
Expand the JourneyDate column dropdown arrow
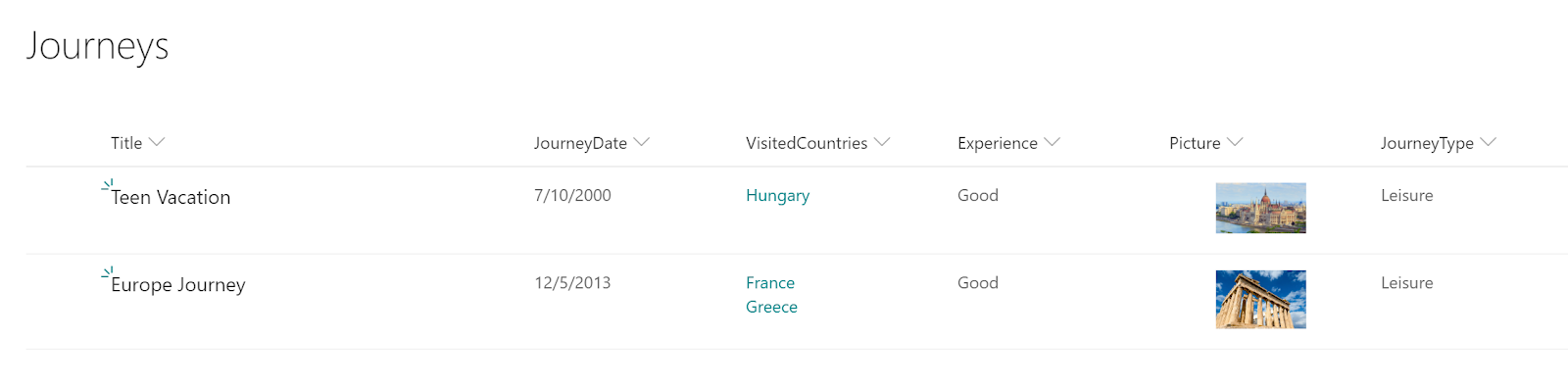642,142
